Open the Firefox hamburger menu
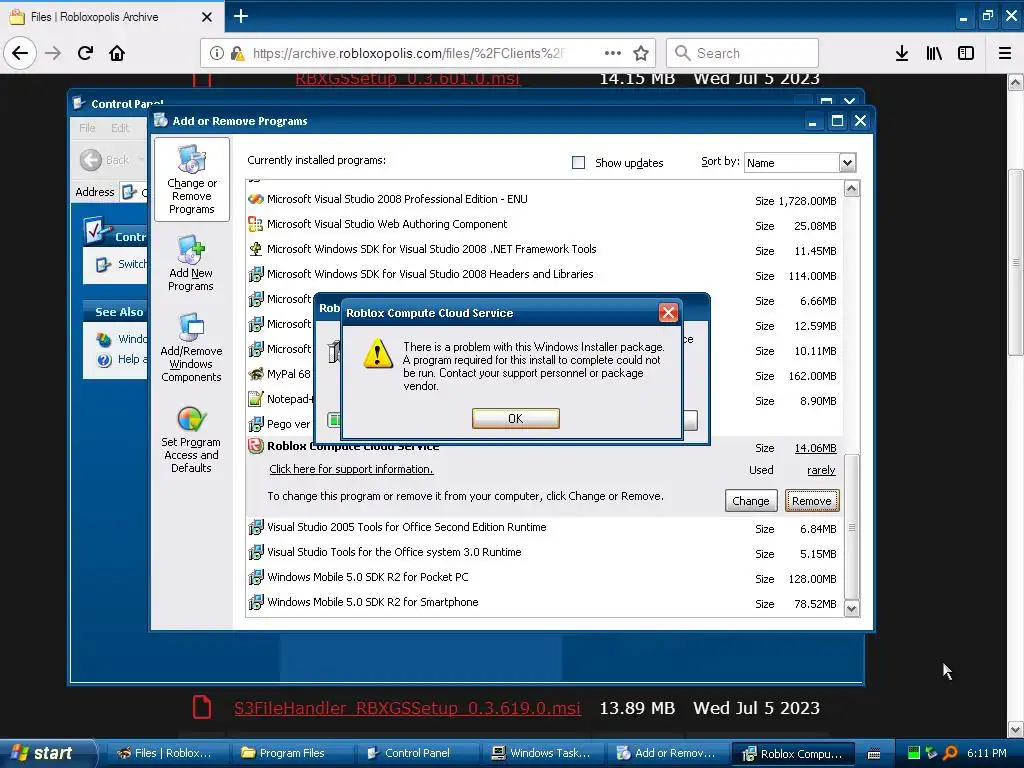Image resolution: width=1024 pixels, height=768 pixels. pyautogui.click(x=1004, y=53)
